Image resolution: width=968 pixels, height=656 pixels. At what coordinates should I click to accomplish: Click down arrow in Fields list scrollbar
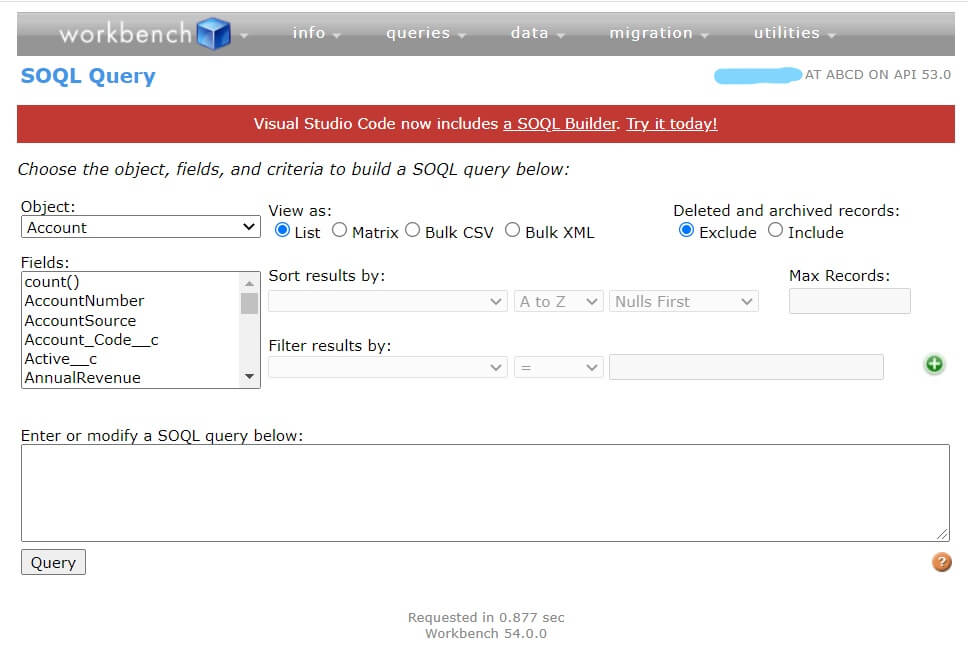point(250,377)
